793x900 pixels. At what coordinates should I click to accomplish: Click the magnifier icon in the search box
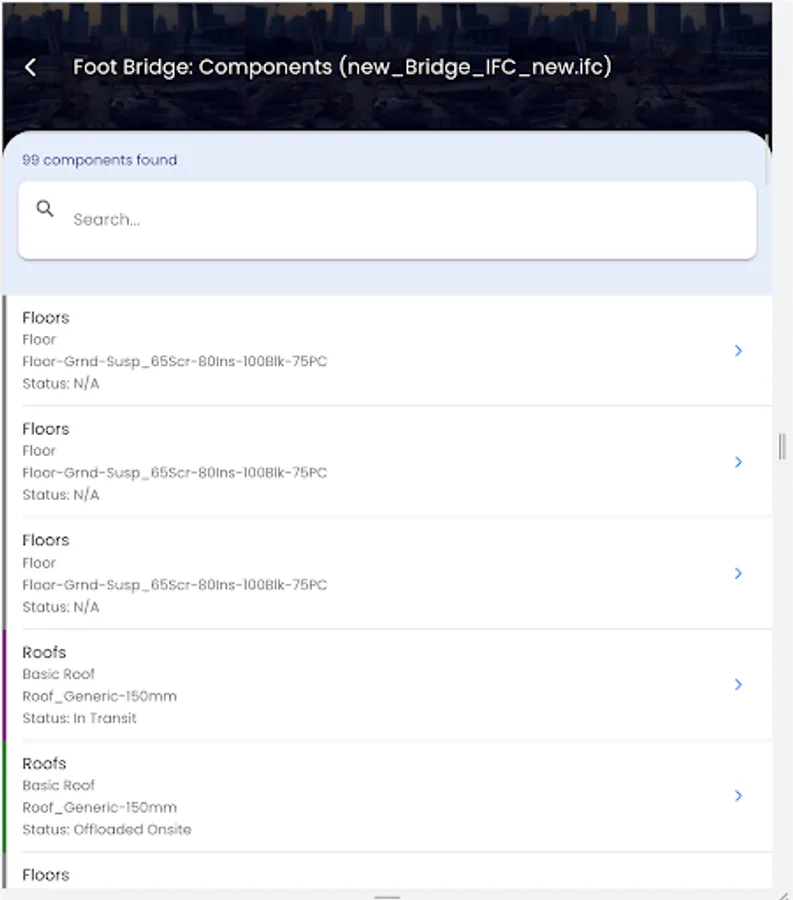coord(45,209)
